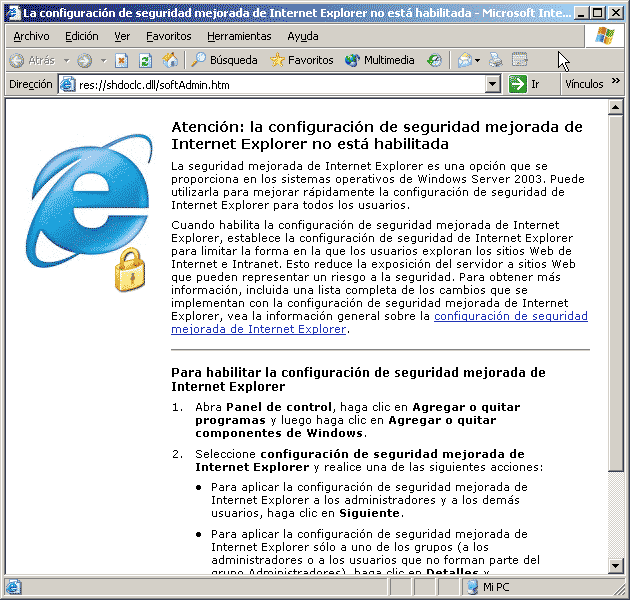Click the page icon in the address bar
630x600 pixels.
point(68,84)
